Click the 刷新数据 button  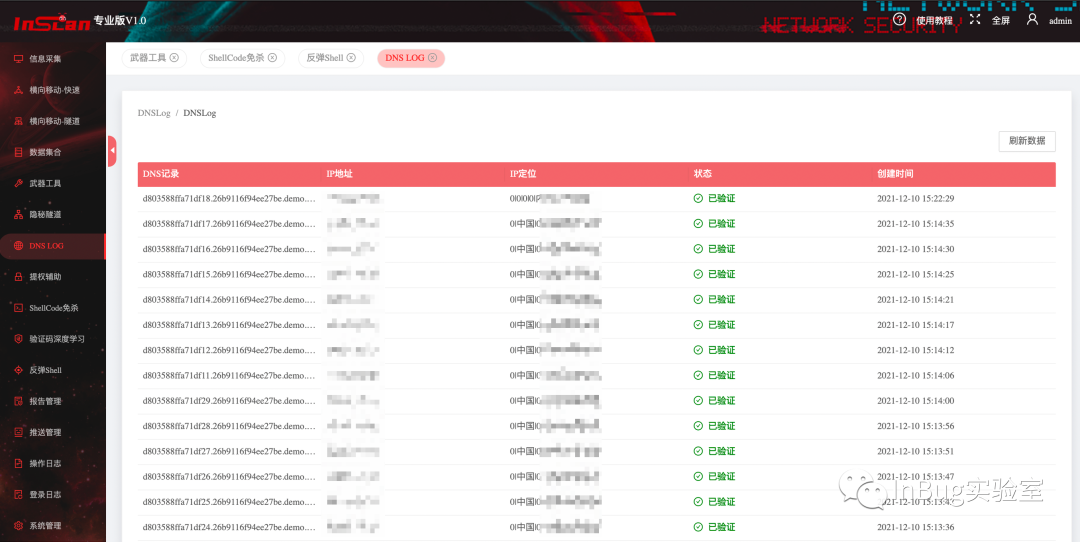coord(1027,140)
